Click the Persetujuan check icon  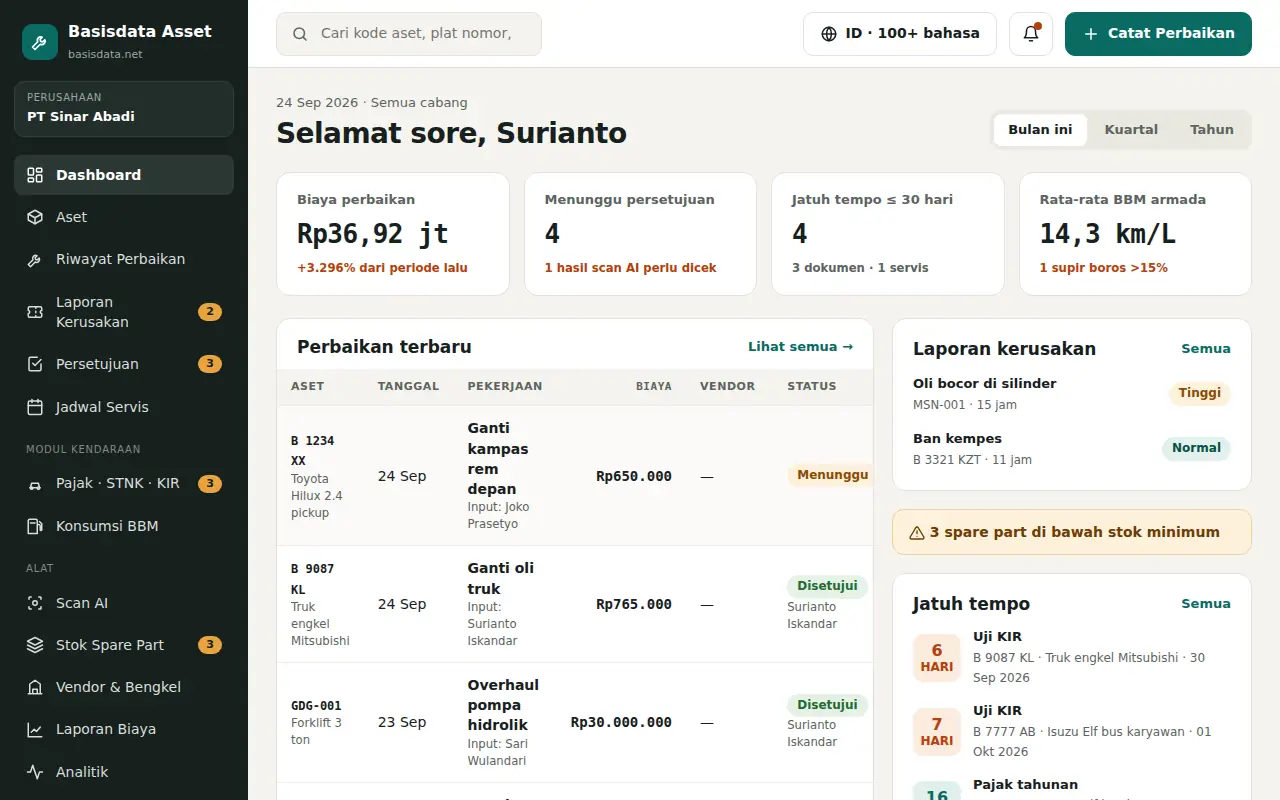[x=35, y=364]
